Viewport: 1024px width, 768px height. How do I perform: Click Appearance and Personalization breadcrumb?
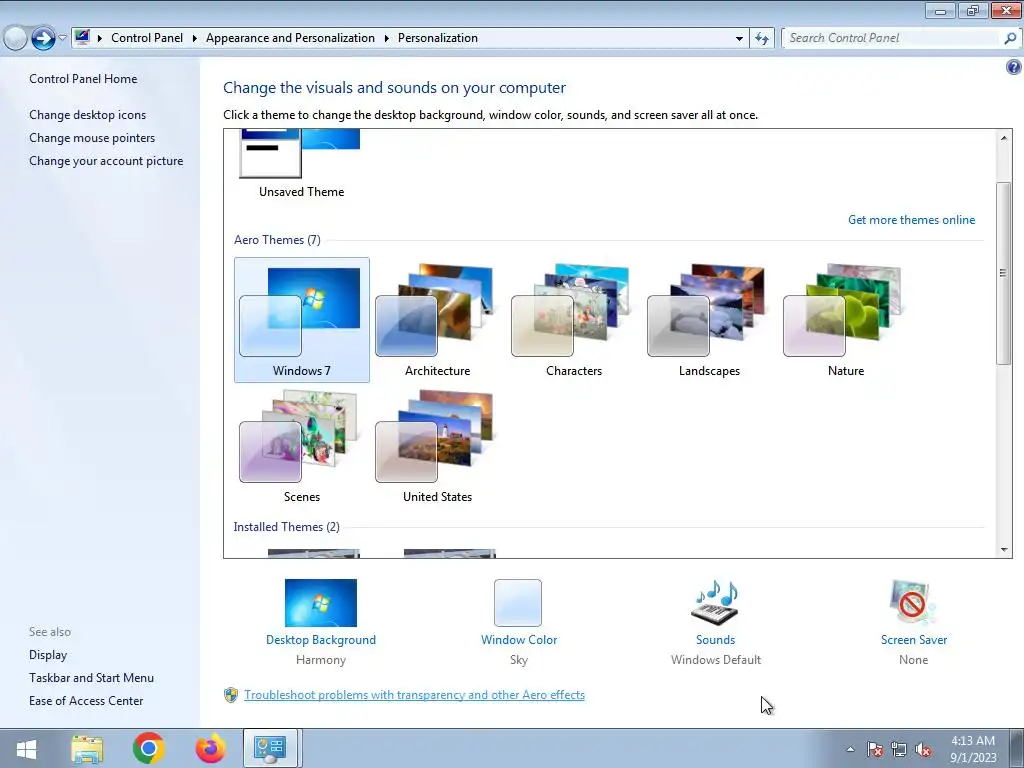(x=290, y=38)
